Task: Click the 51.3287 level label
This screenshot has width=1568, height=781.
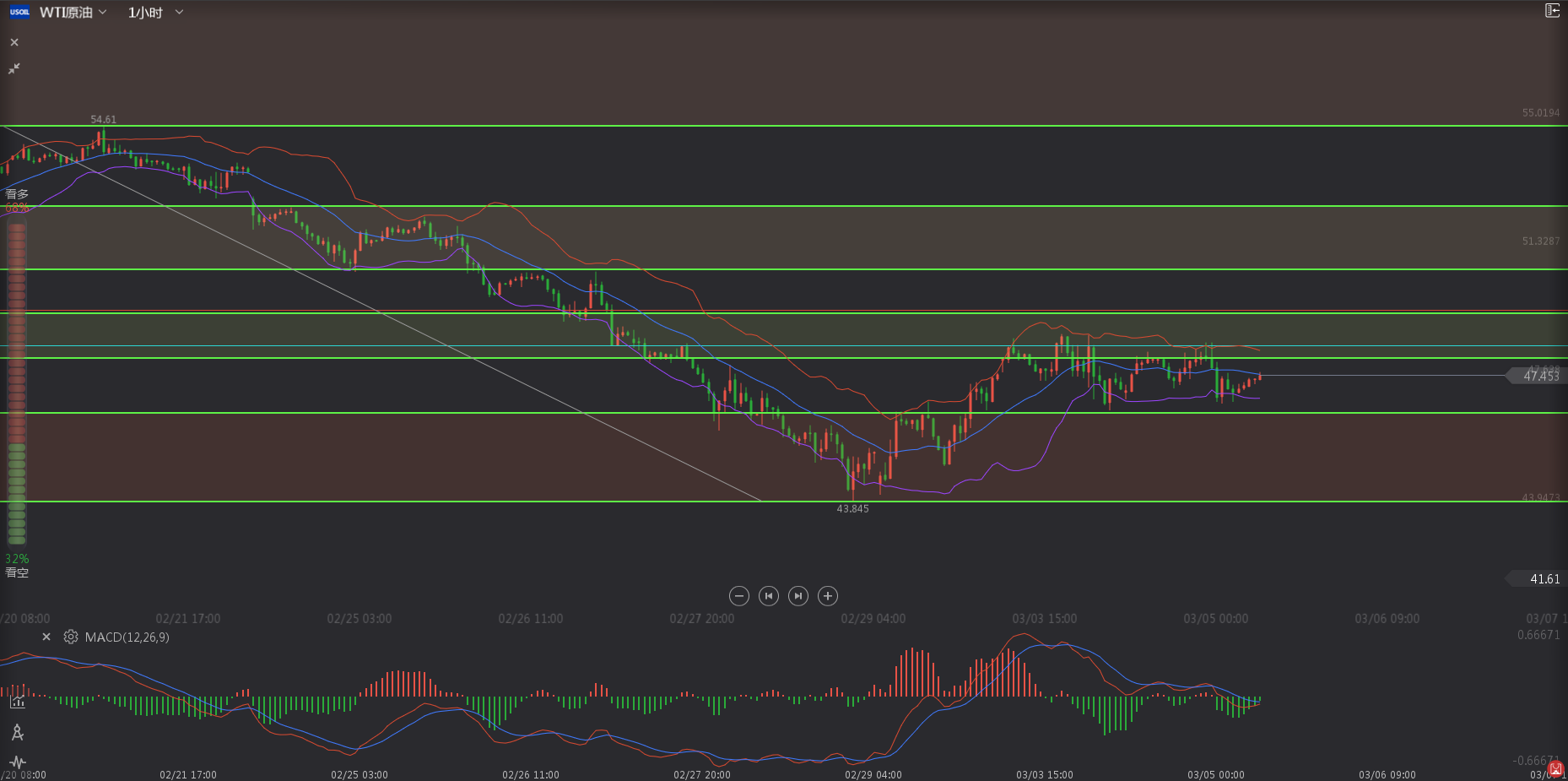Action: 1541,241
